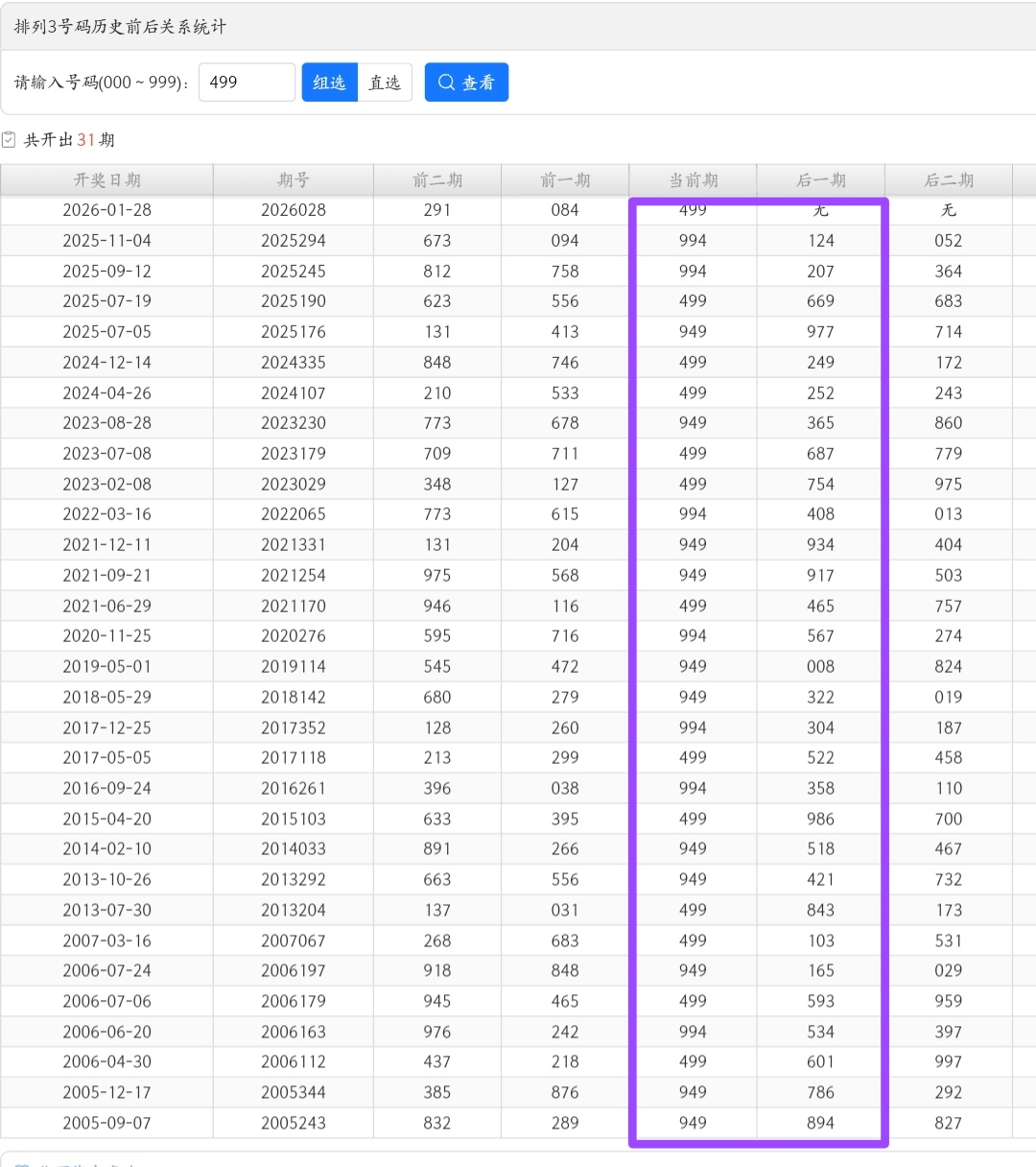Click the 前一期 column header

coord(565,180)
